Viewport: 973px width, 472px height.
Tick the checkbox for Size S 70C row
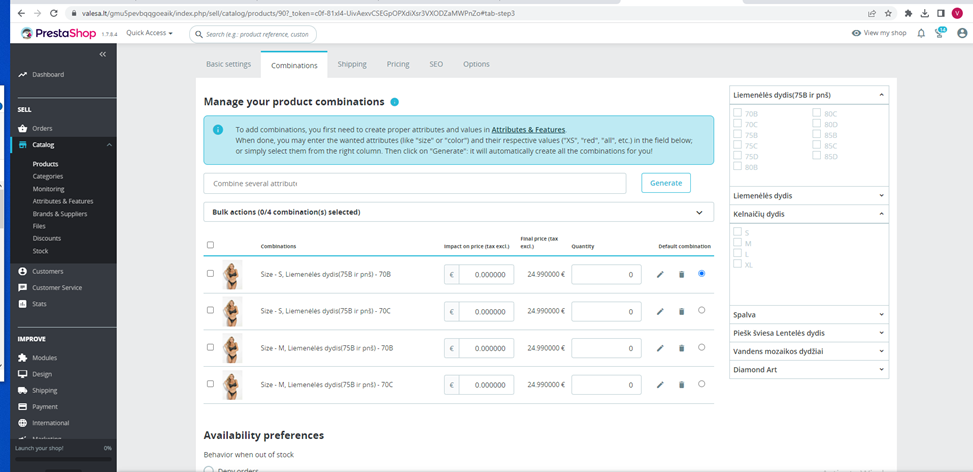[x=210, y=310]
